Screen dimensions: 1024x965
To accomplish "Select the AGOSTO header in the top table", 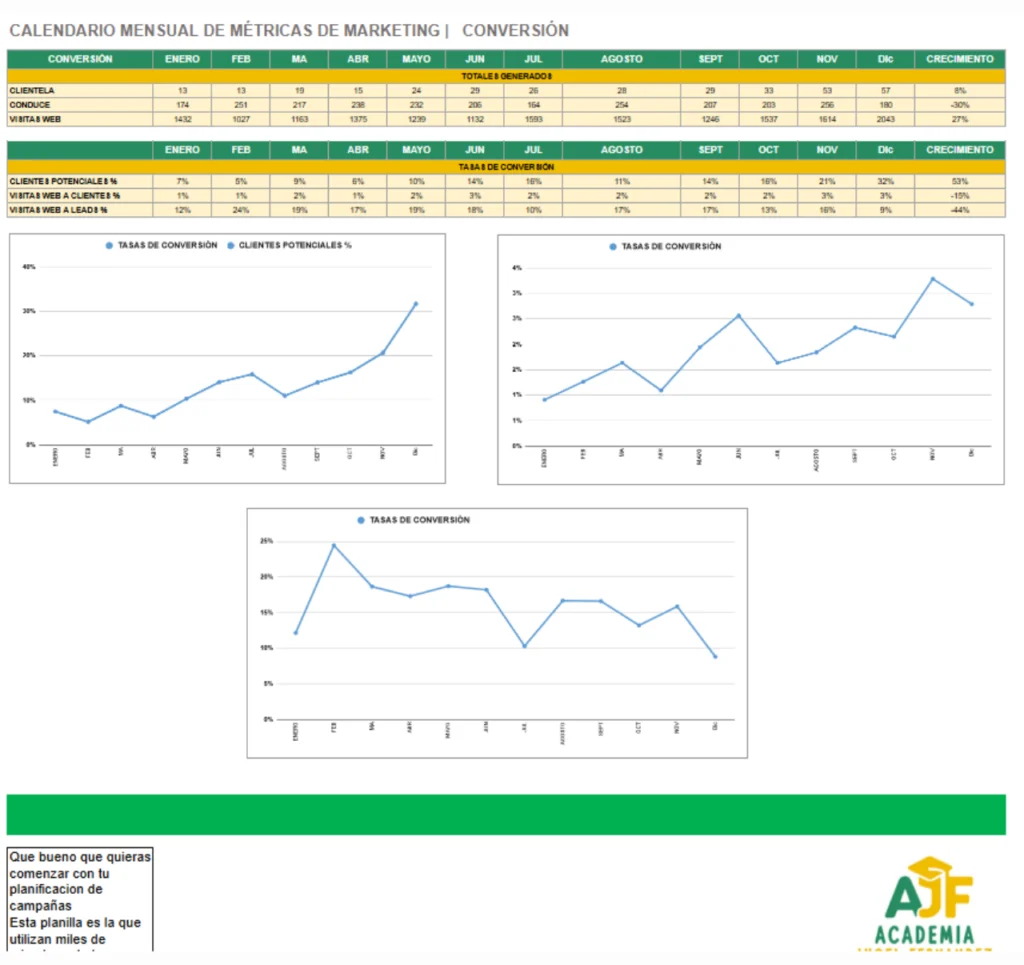I will pyautogui.click(x=622, y=59).
